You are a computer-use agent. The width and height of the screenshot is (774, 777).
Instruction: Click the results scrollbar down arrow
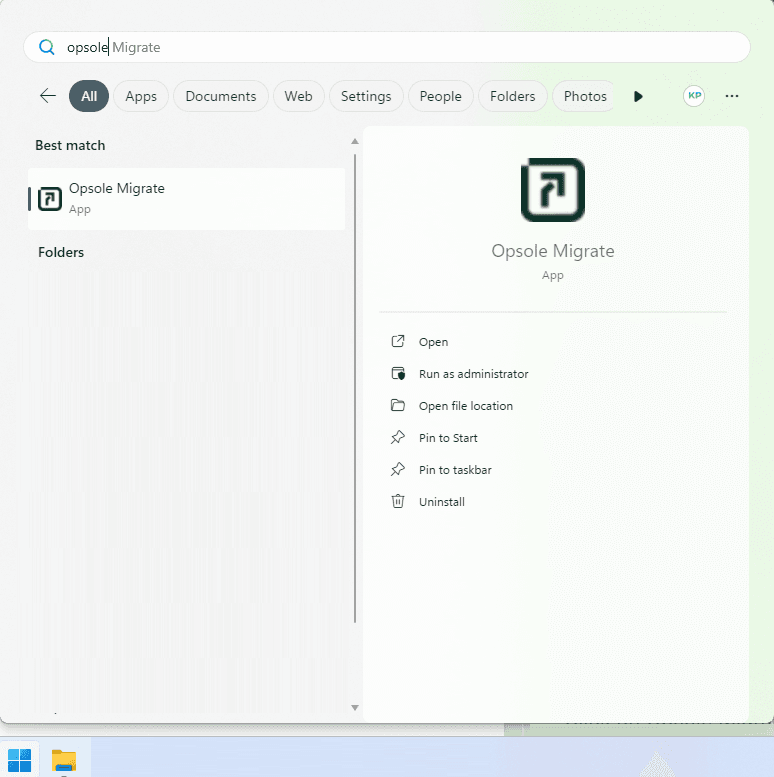coord(355,708)
